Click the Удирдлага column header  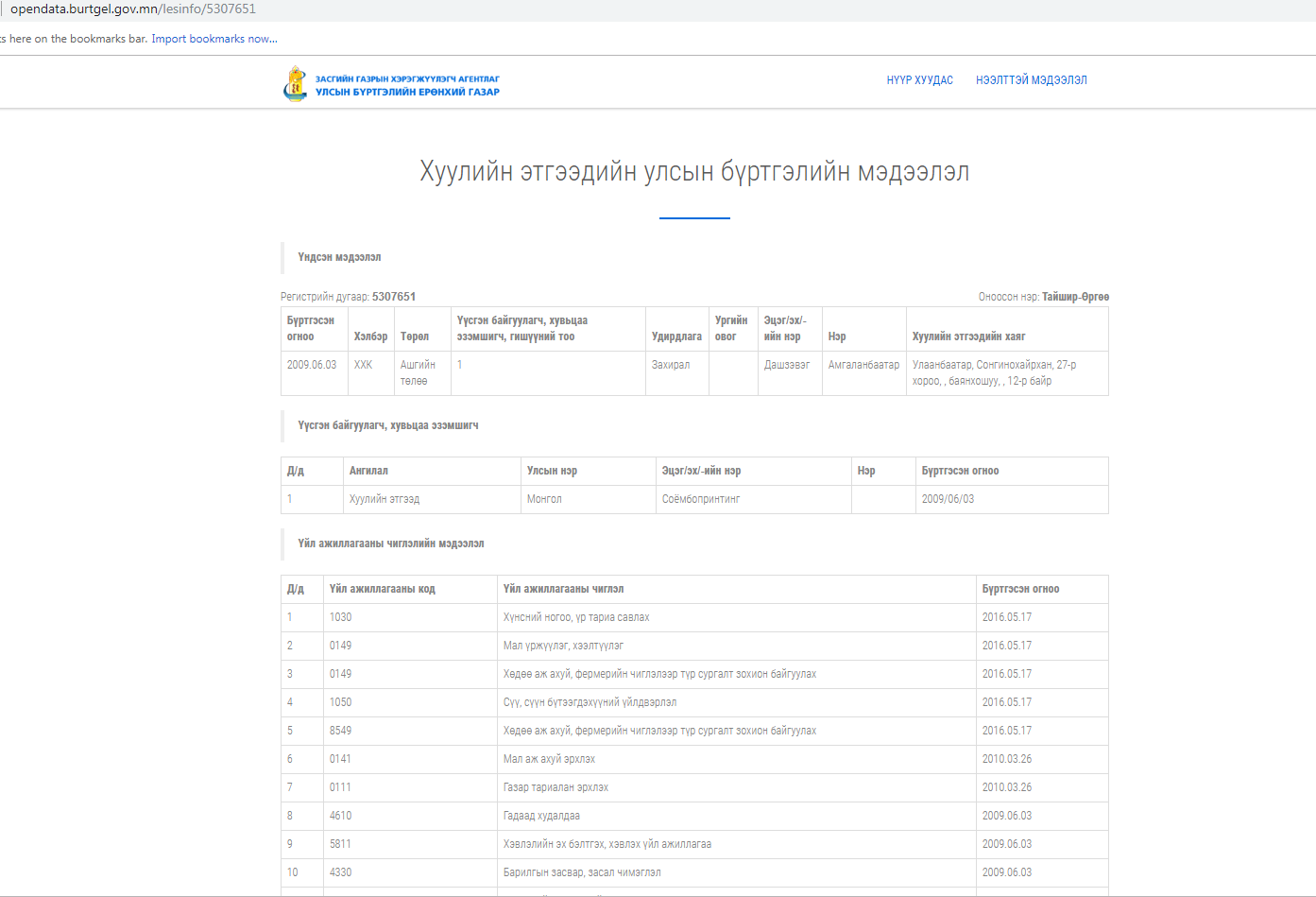[x=676, y=336]
